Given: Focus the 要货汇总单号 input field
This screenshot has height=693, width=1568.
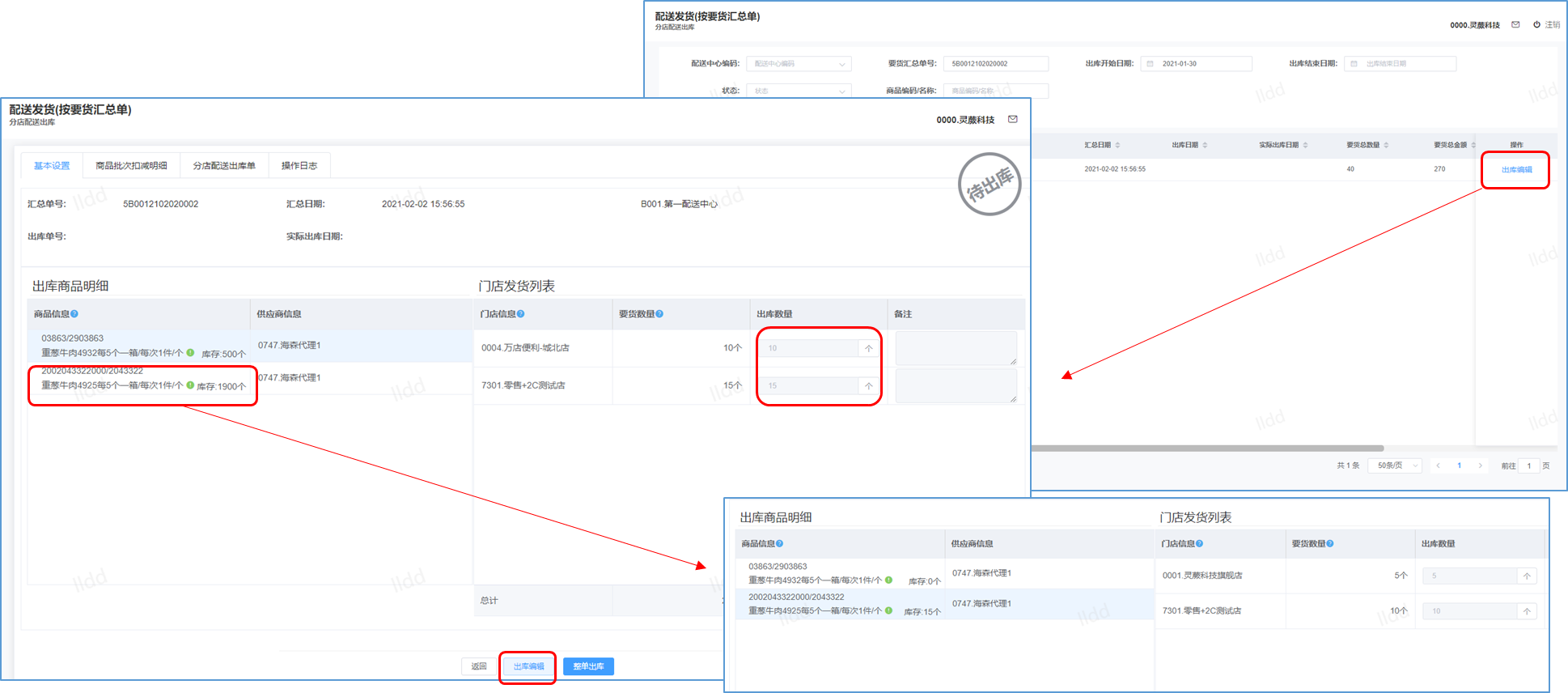Looking at the screenshot, I should 996,64.
